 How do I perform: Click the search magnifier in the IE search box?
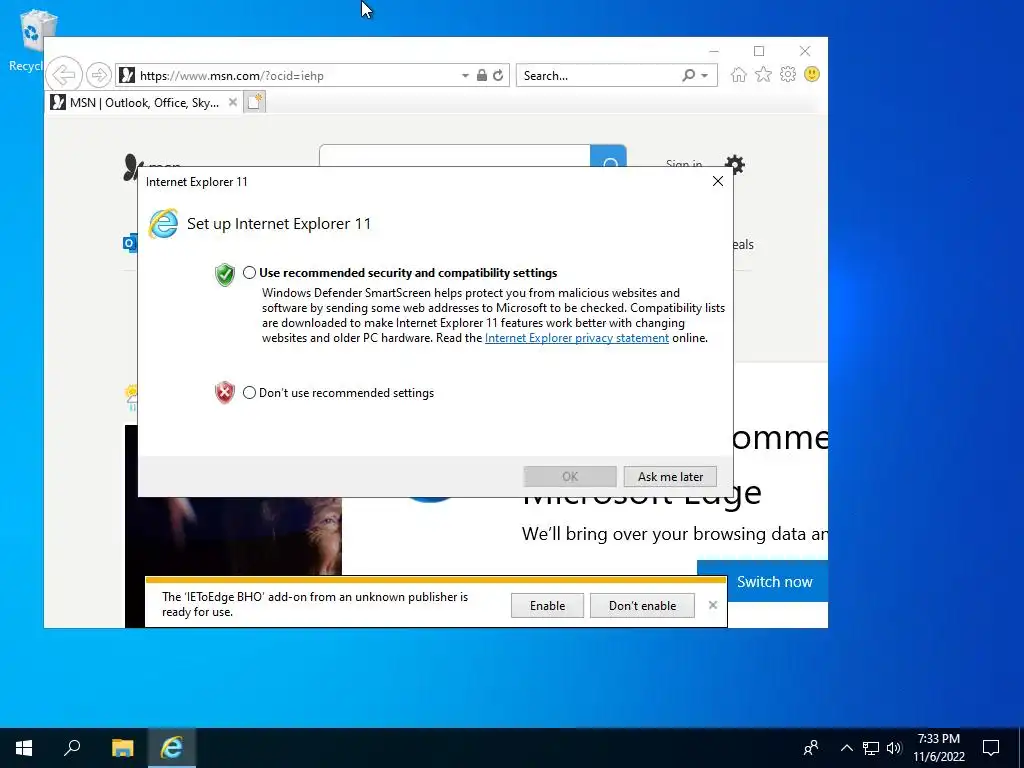pyautogui.click(x=688, y=75)
